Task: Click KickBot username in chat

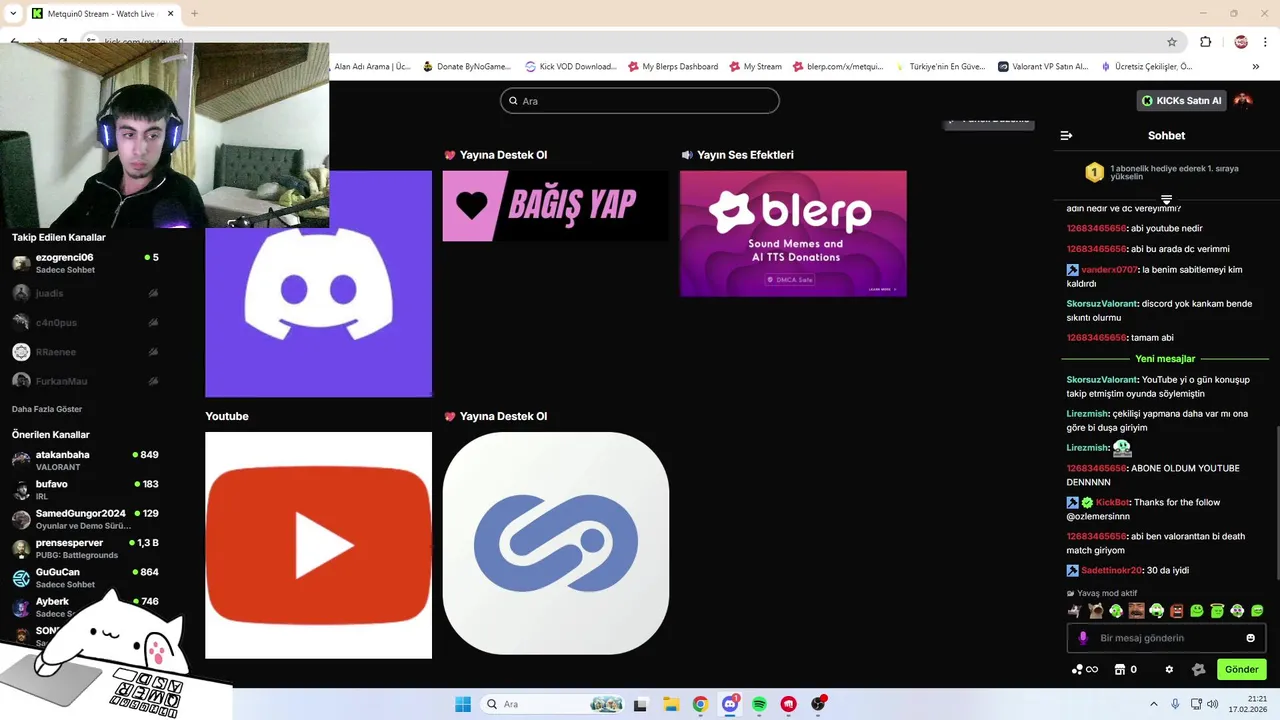Action: (x=1112, y=502)
